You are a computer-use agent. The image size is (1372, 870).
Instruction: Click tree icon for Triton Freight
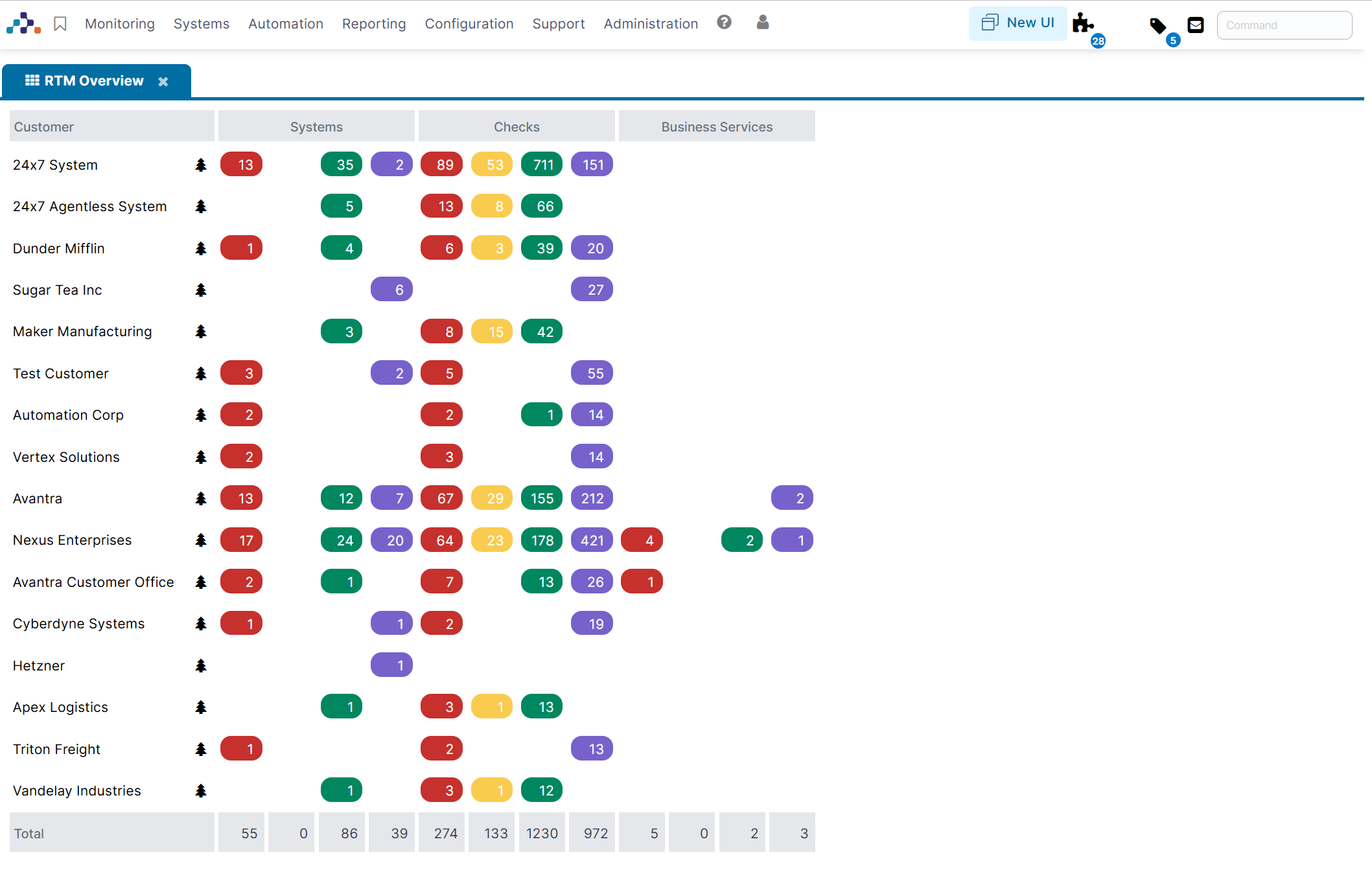(201, 750)
